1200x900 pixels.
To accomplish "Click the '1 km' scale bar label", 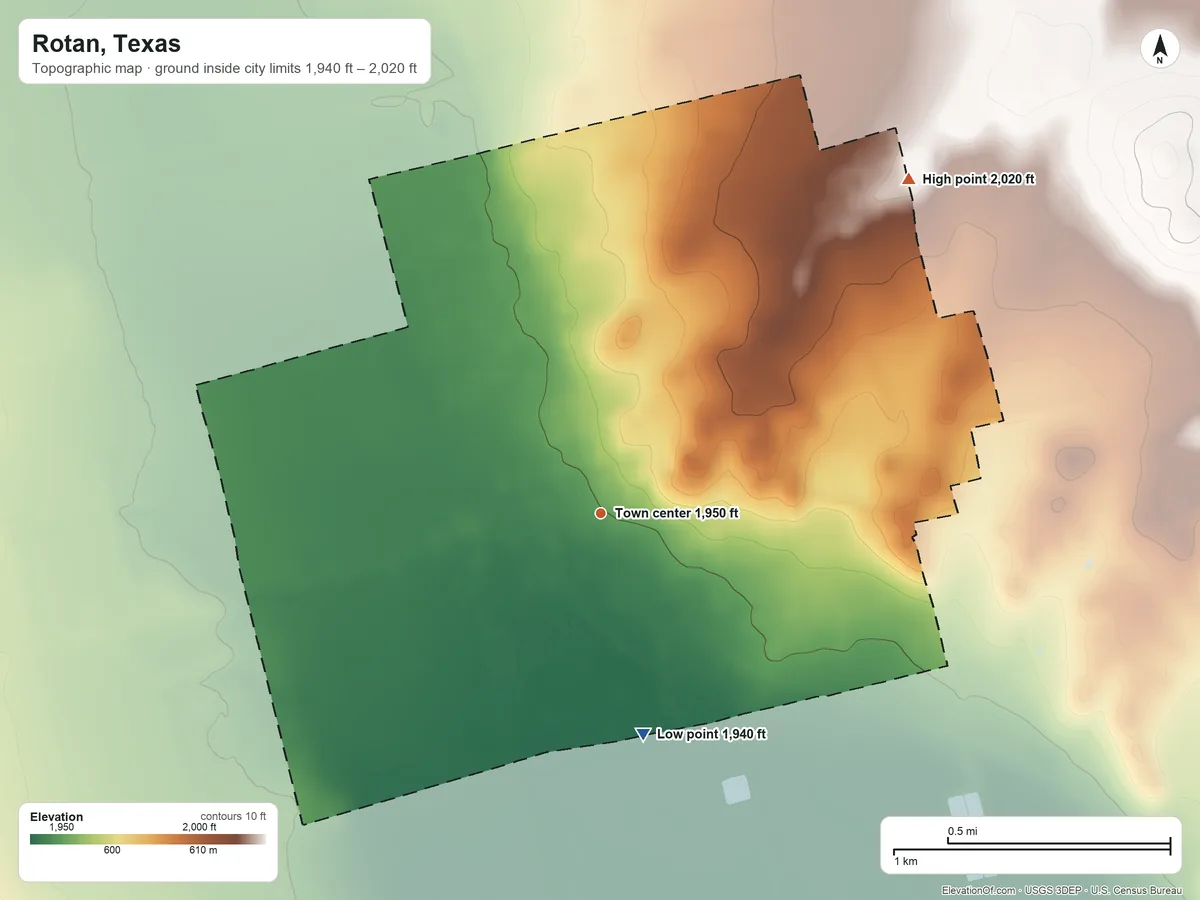I will coord(906,862).
